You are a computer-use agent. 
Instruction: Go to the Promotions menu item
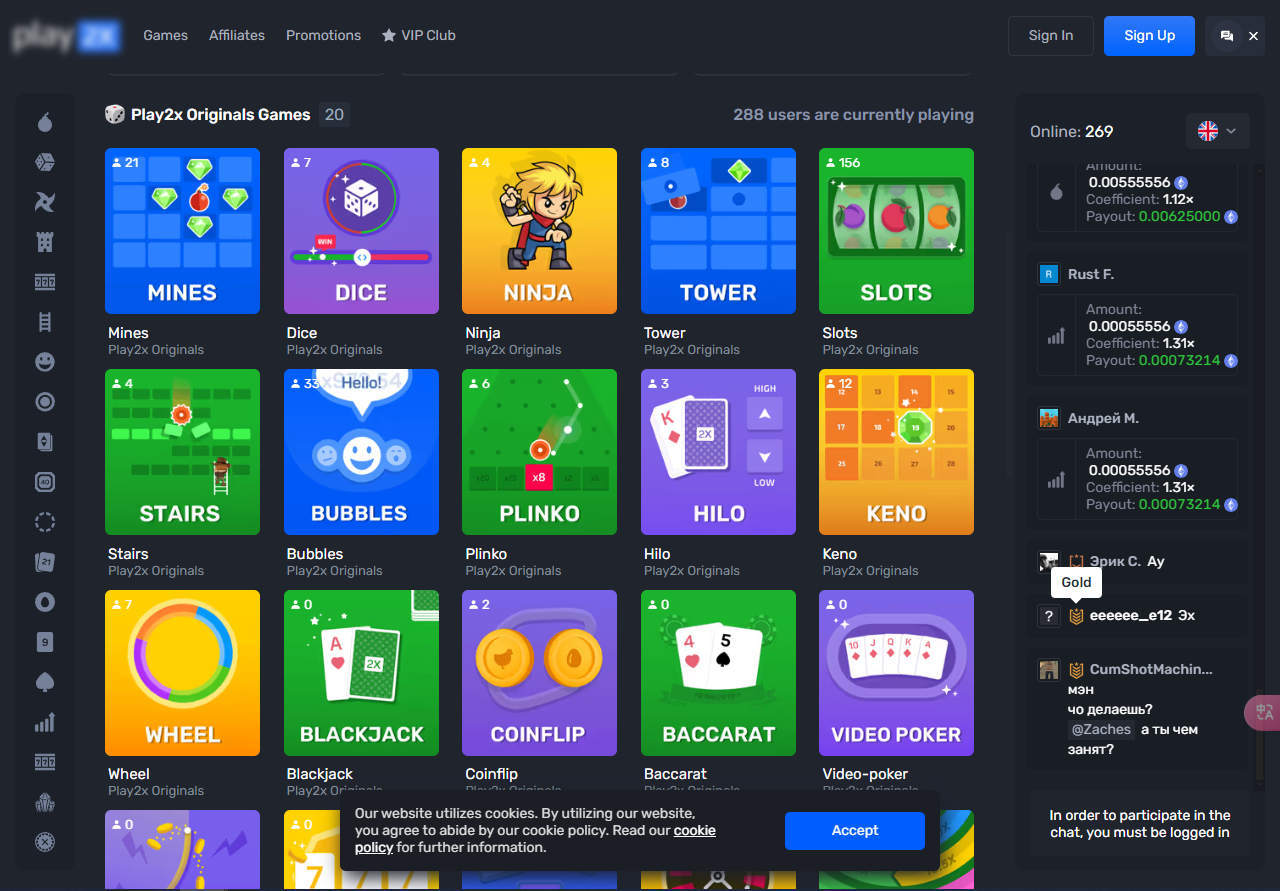pyautogui.click(x=323, y=35)
